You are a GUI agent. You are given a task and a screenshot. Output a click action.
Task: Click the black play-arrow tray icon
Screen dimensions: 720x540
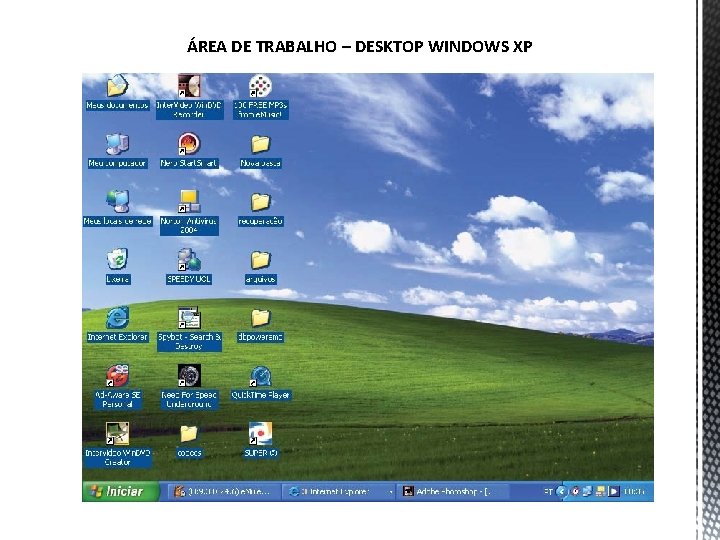click(x=613, y=491)
